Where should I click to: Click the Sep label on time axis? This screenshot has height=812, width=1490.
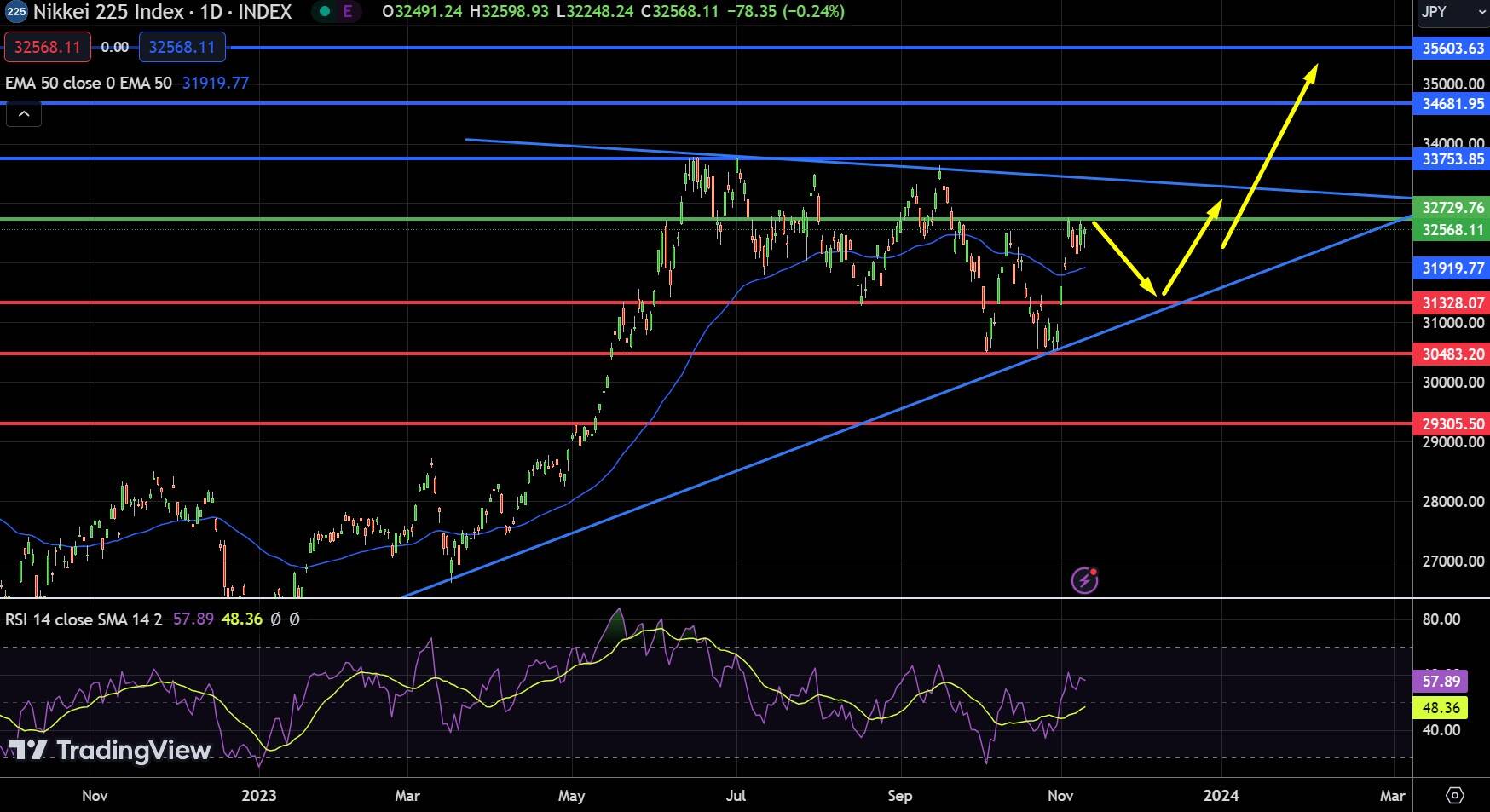pyautogui.click(x=900, y=796)
